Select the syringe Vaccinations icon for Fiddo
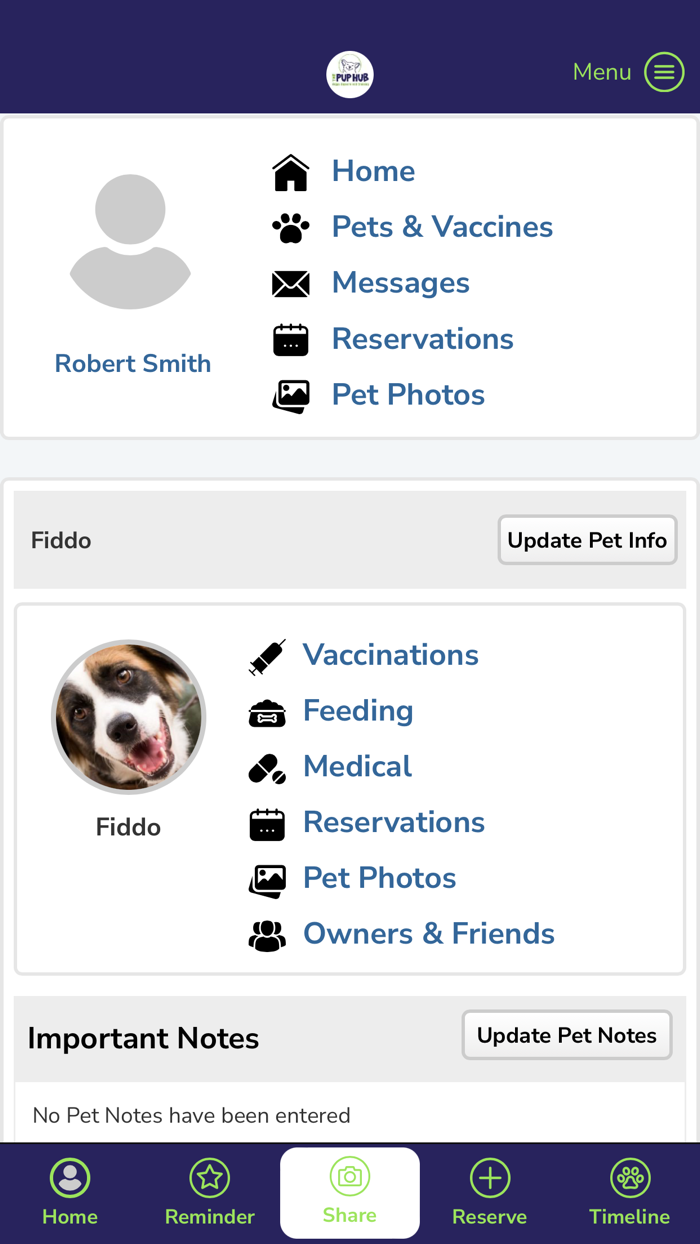Image resolution: width=700 pixels, height=1244 pixels. [267, 657]
